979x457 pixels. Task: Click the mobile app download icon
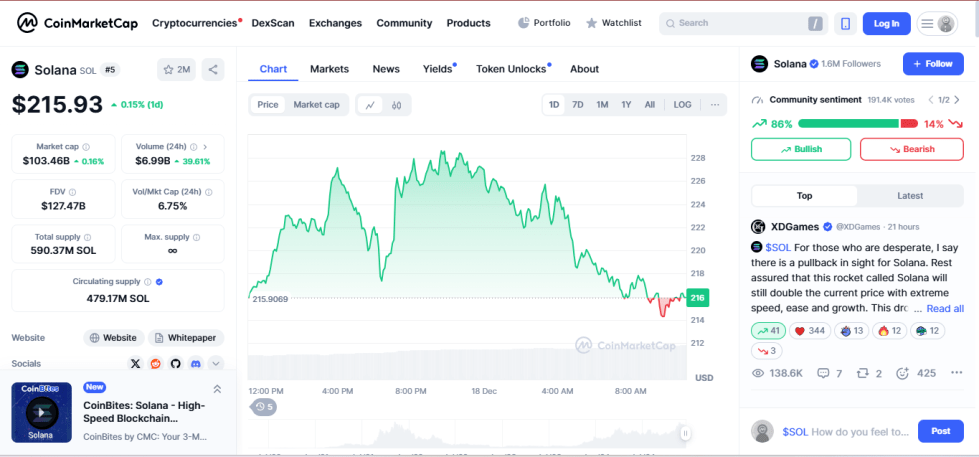(x=846, y=23)
